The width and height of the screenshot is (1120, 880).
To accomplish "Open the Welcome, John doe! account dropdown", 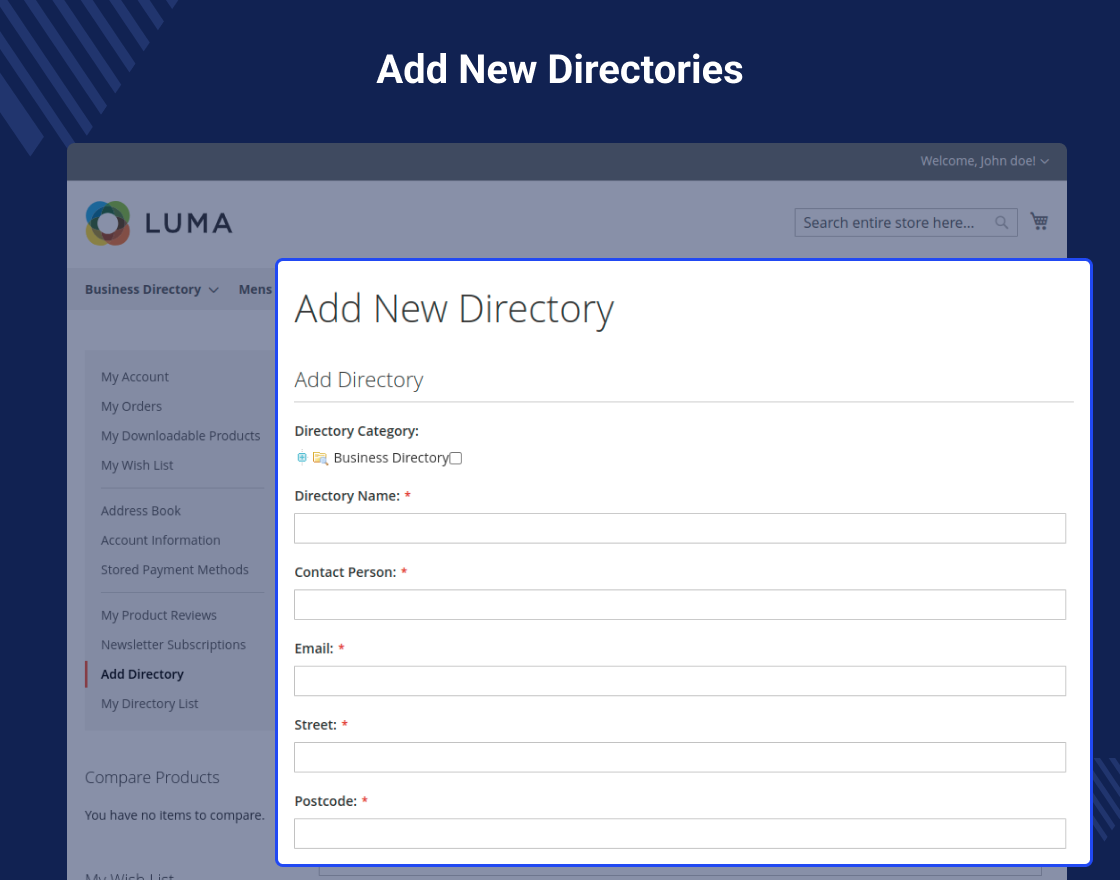I will [984, 161].
